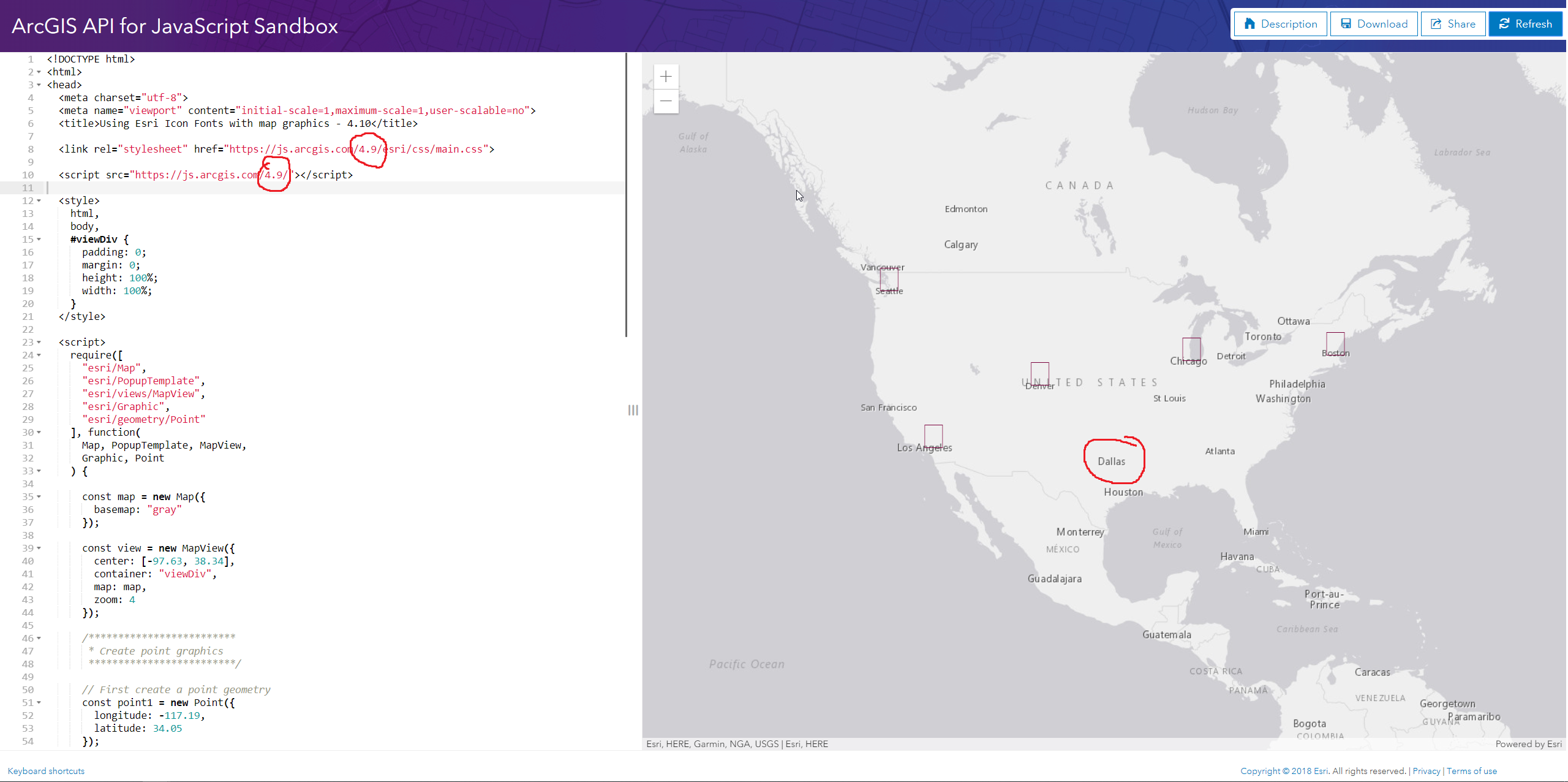Click the Calgary label on the map

pos(960,245)
